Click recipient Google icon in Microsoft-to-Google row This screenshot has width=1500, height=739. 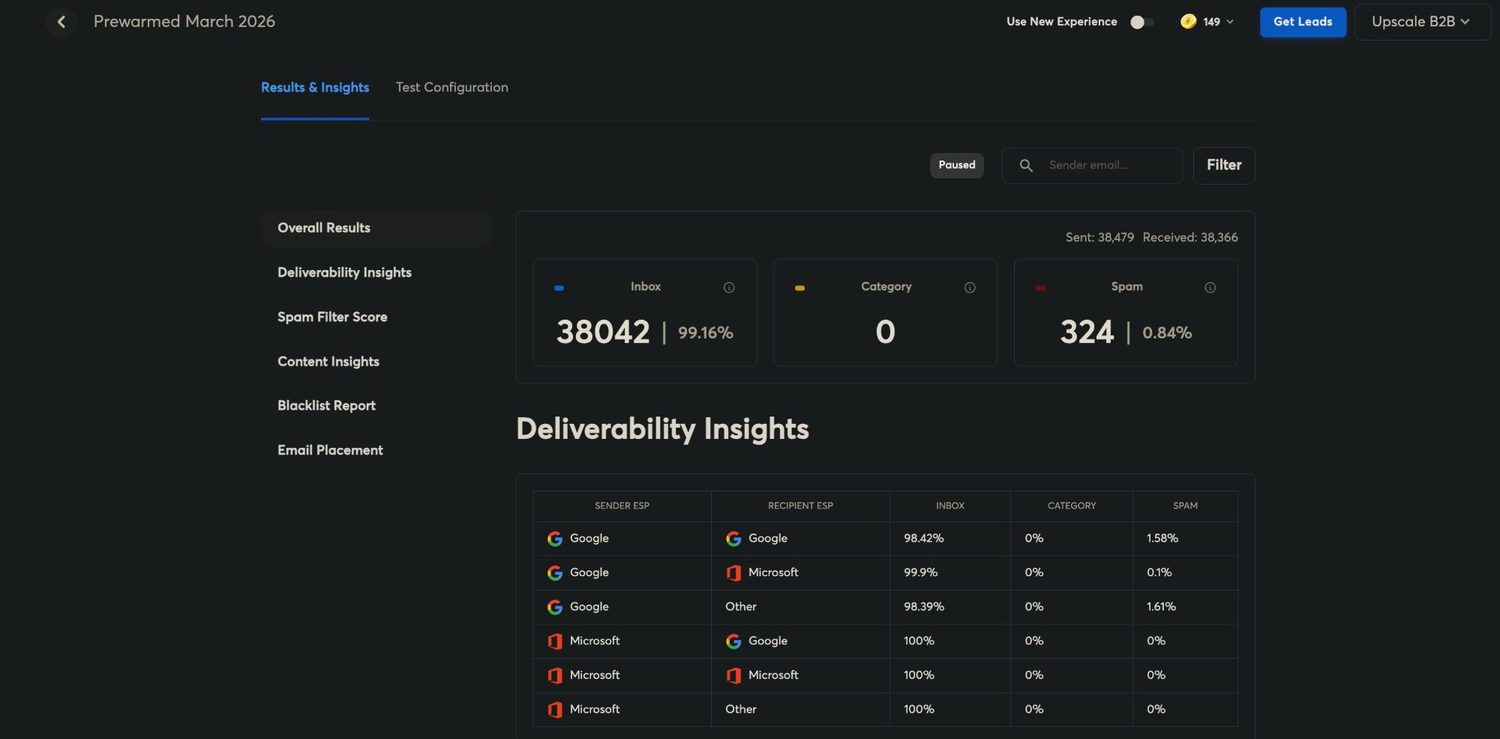734,641
